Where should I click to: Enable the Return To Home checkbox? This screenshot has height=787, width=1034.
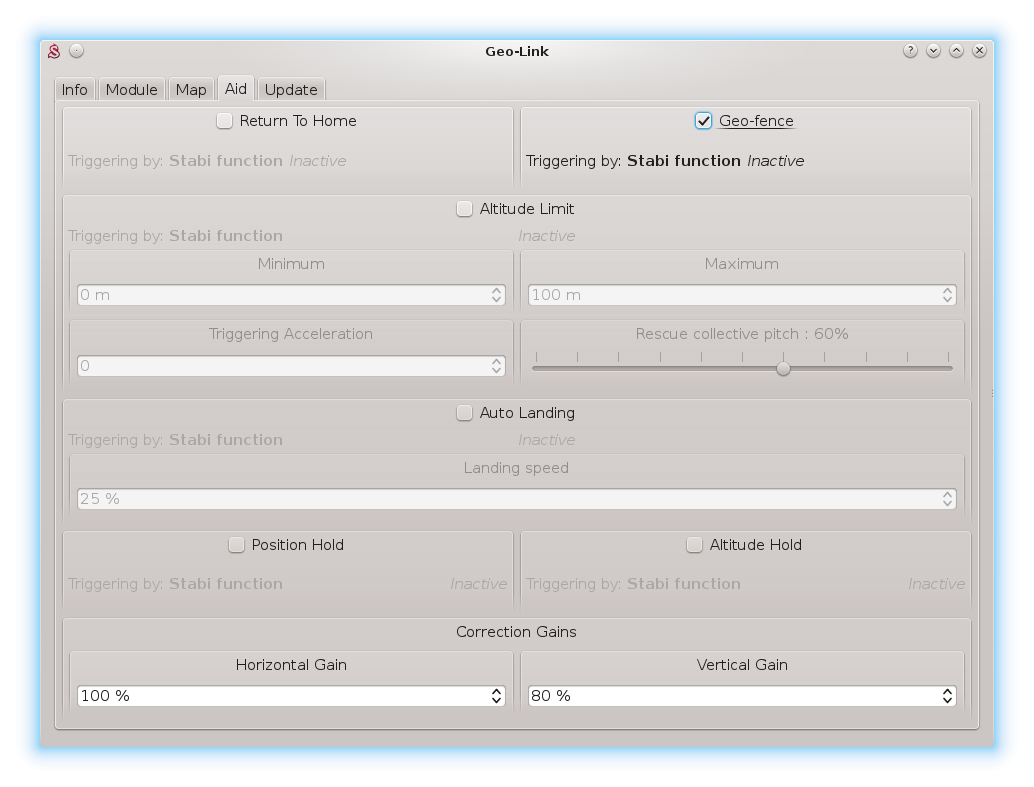[225, 121]
